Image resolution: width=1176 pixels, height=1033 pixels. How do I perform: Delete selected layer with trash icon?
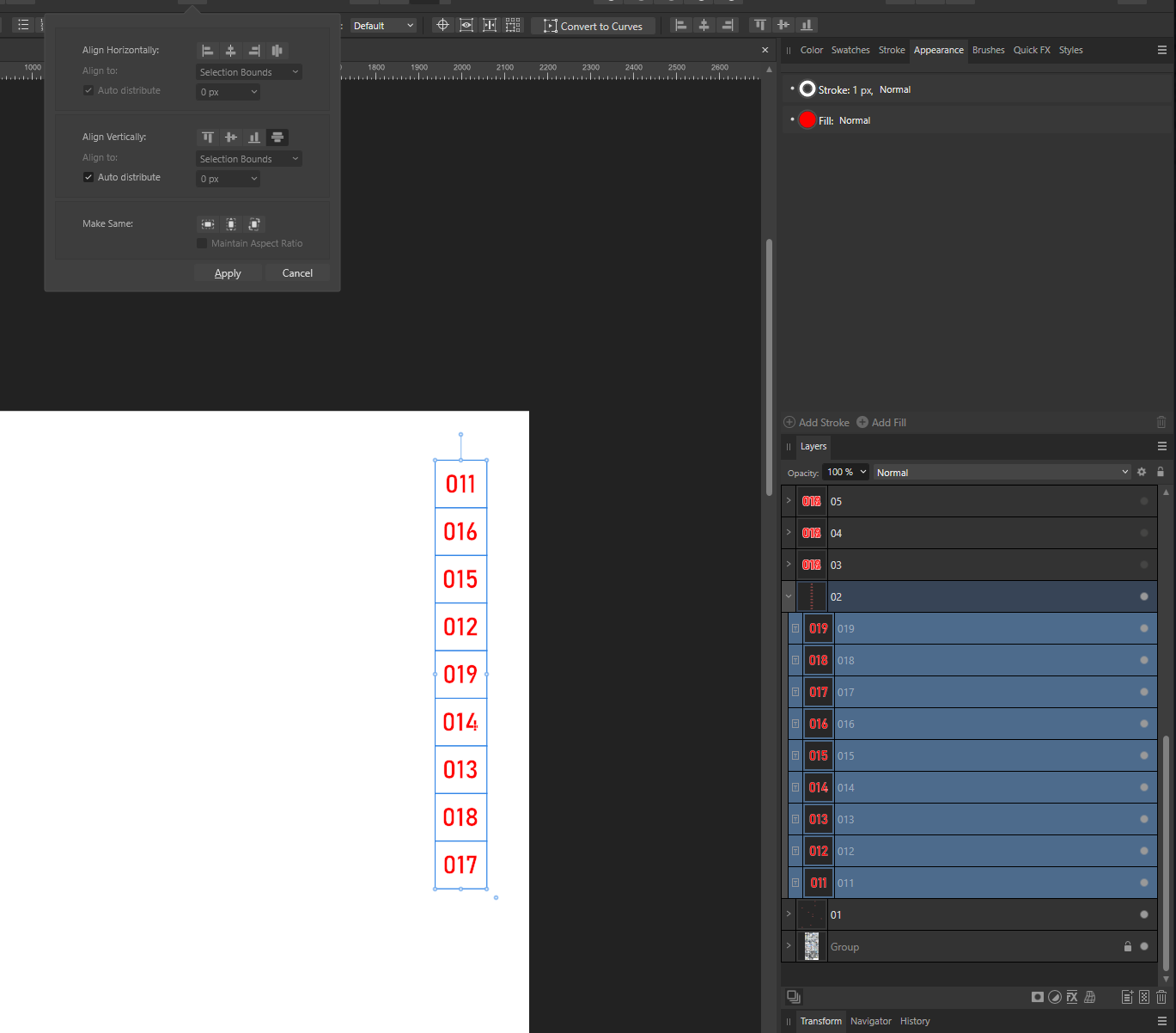coord(1161,997)
